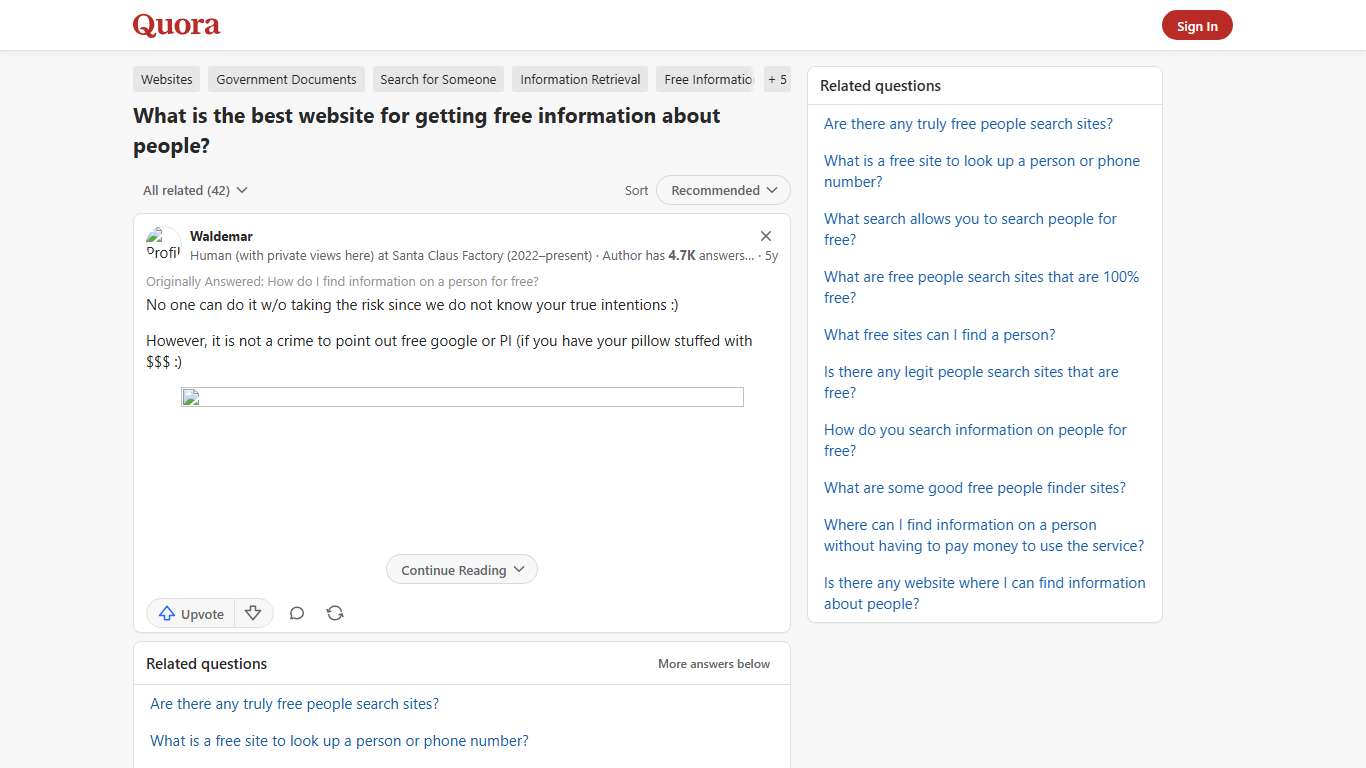The image size is (1366, 768).
Task: Open Waldemar's profile picture
Action: (162, 245)
